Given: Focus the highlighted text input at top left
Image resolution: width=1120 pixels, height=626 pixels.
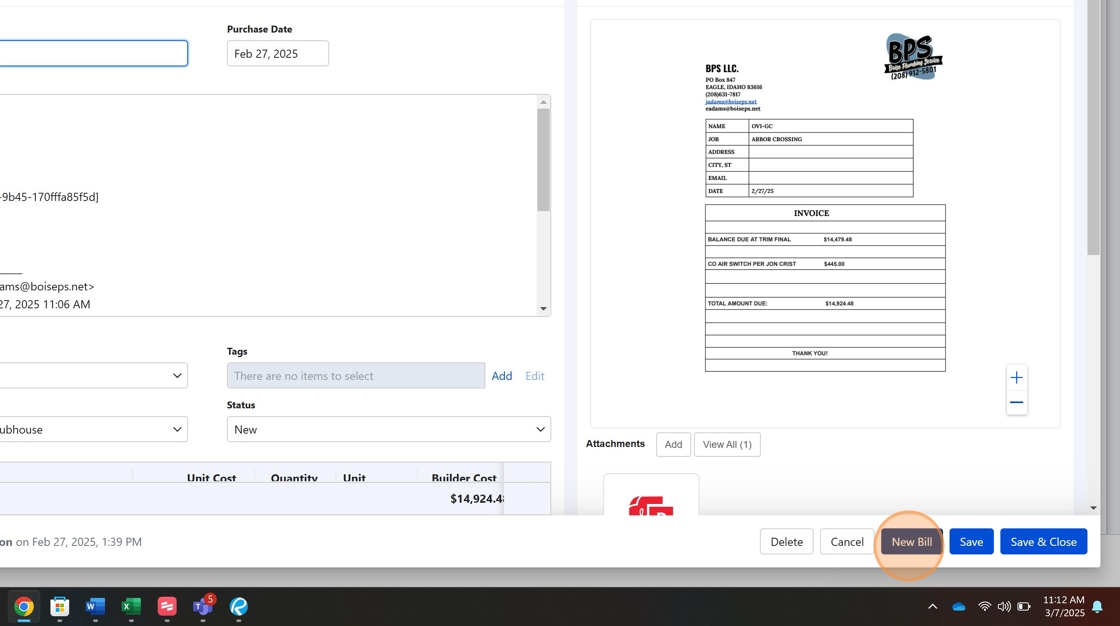Looking at the screenshot, I should pyautogui.click(x=94, y=54).
